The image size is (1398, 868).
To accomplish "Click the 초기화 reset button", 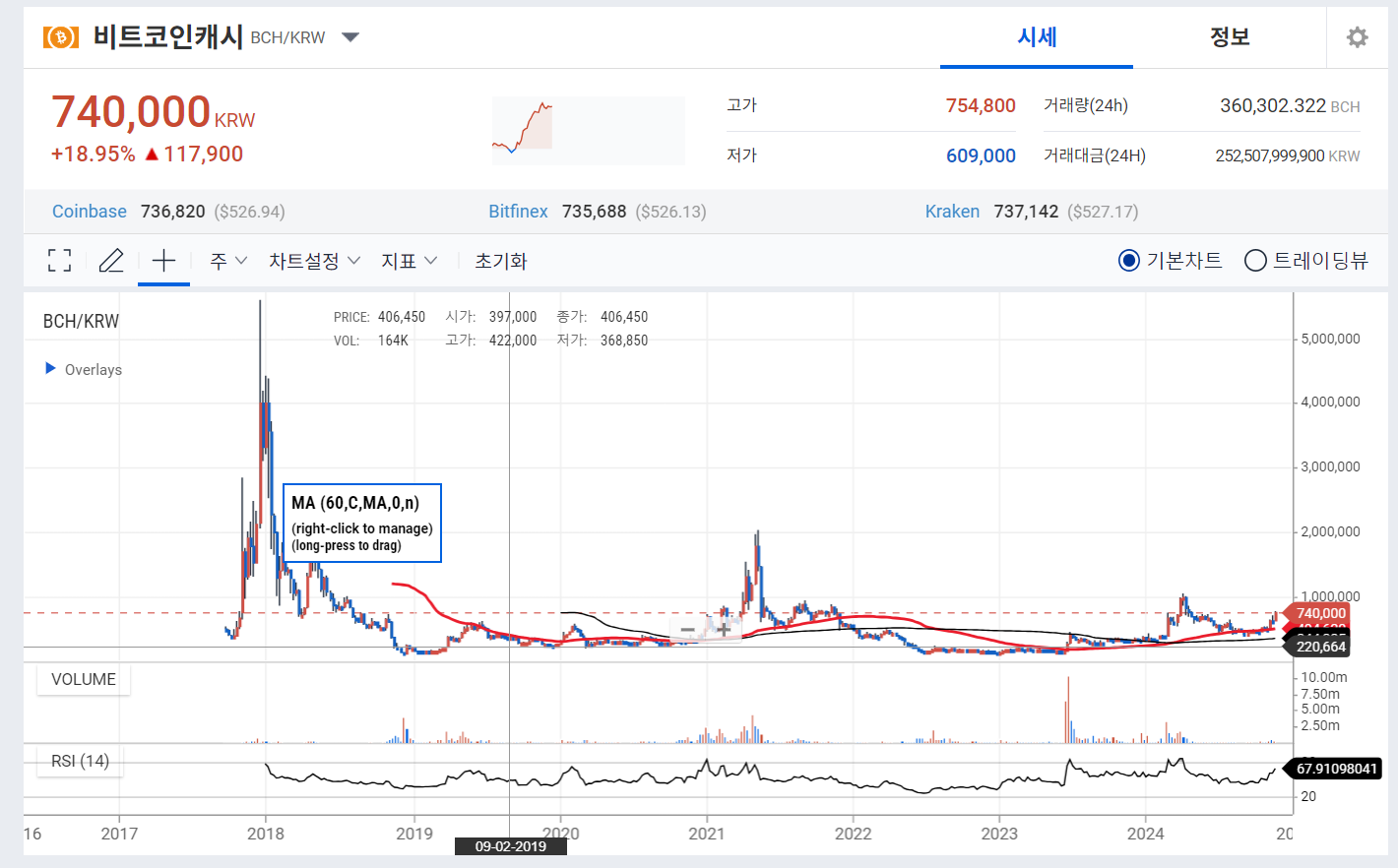I will pos(501,261).
